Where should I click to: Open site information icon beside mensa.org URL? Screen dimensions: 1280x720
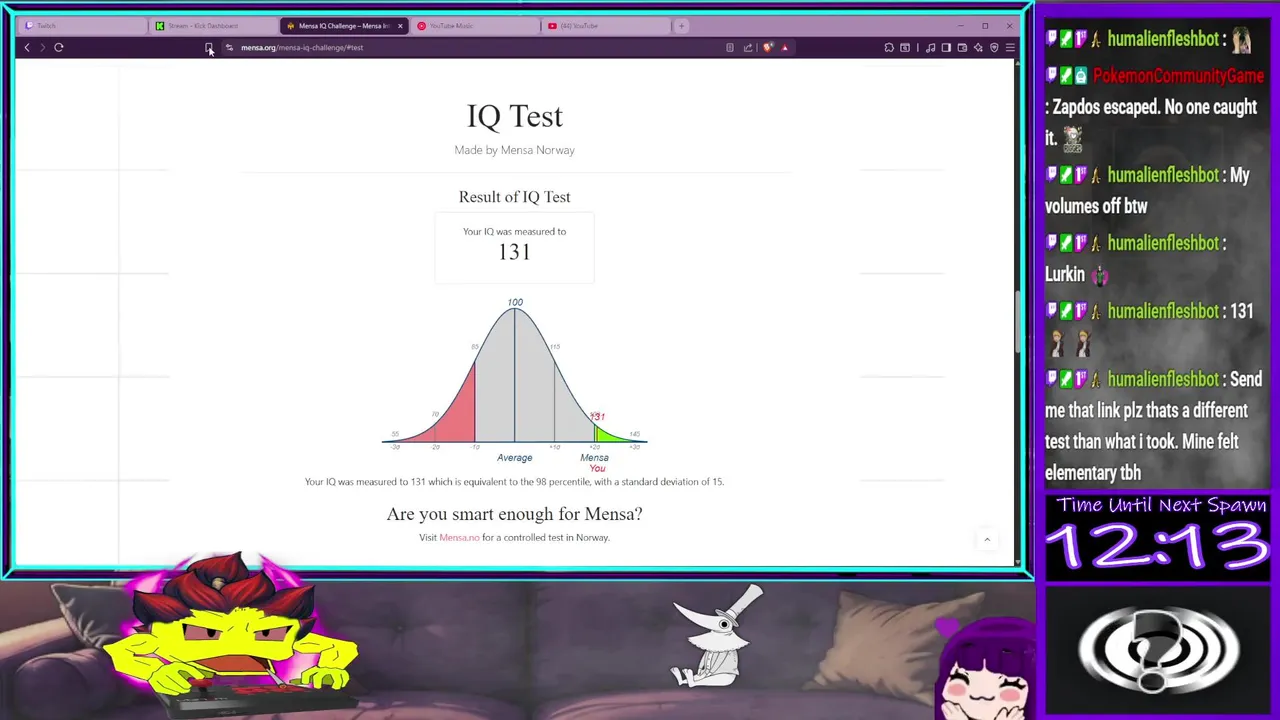[229, 47]
